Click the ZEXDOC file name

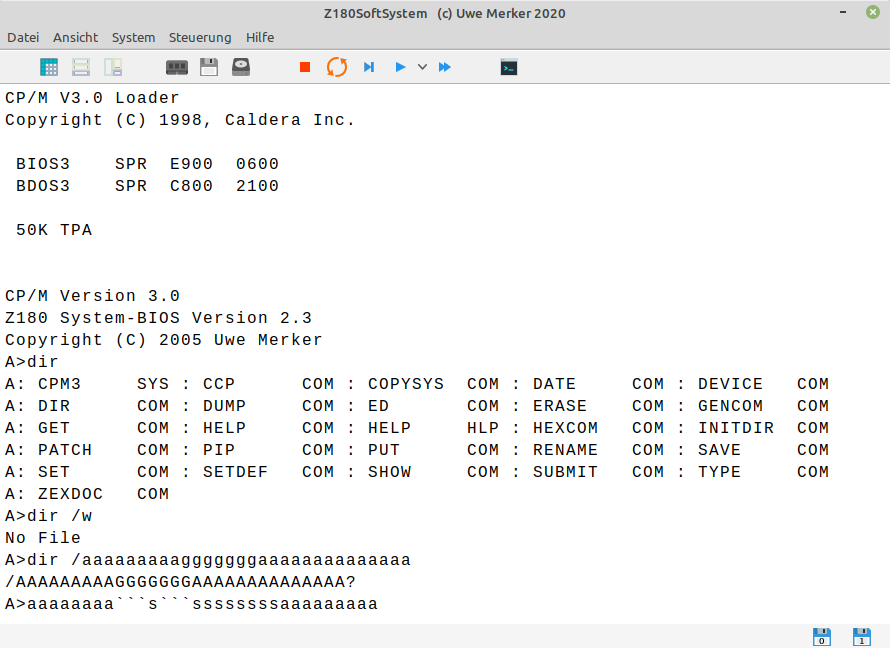point(70,494)
